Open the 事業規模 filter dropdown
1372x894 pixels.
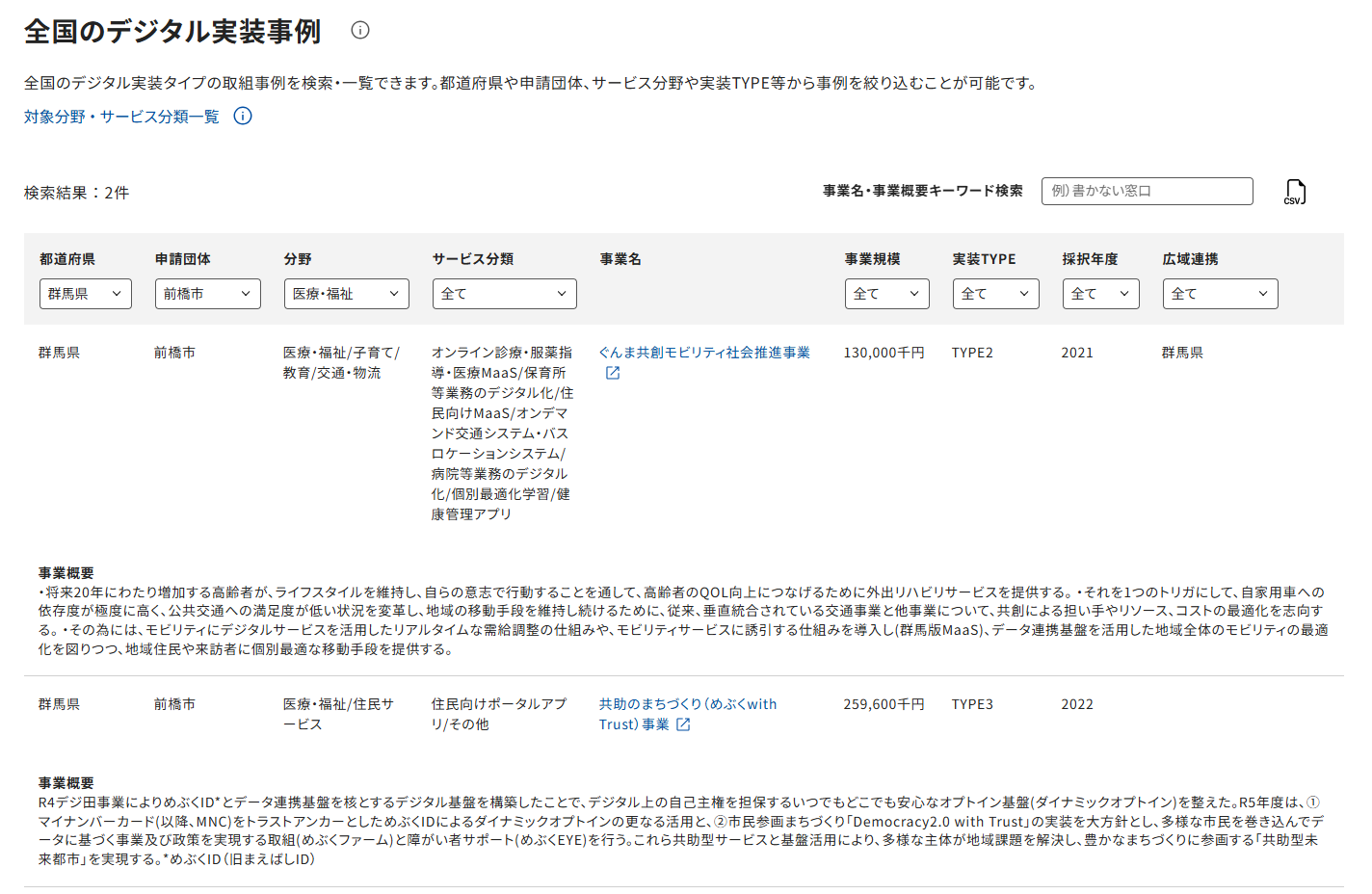coord(886,294)
